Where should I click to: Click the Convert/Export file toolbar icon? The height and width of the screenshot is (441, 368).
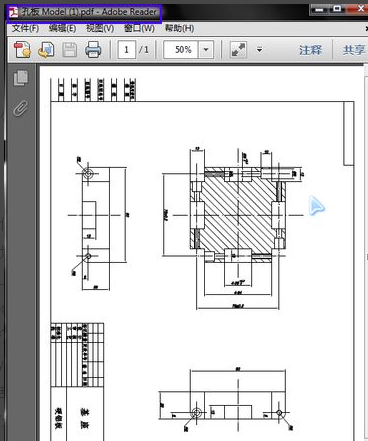point(46,50)
